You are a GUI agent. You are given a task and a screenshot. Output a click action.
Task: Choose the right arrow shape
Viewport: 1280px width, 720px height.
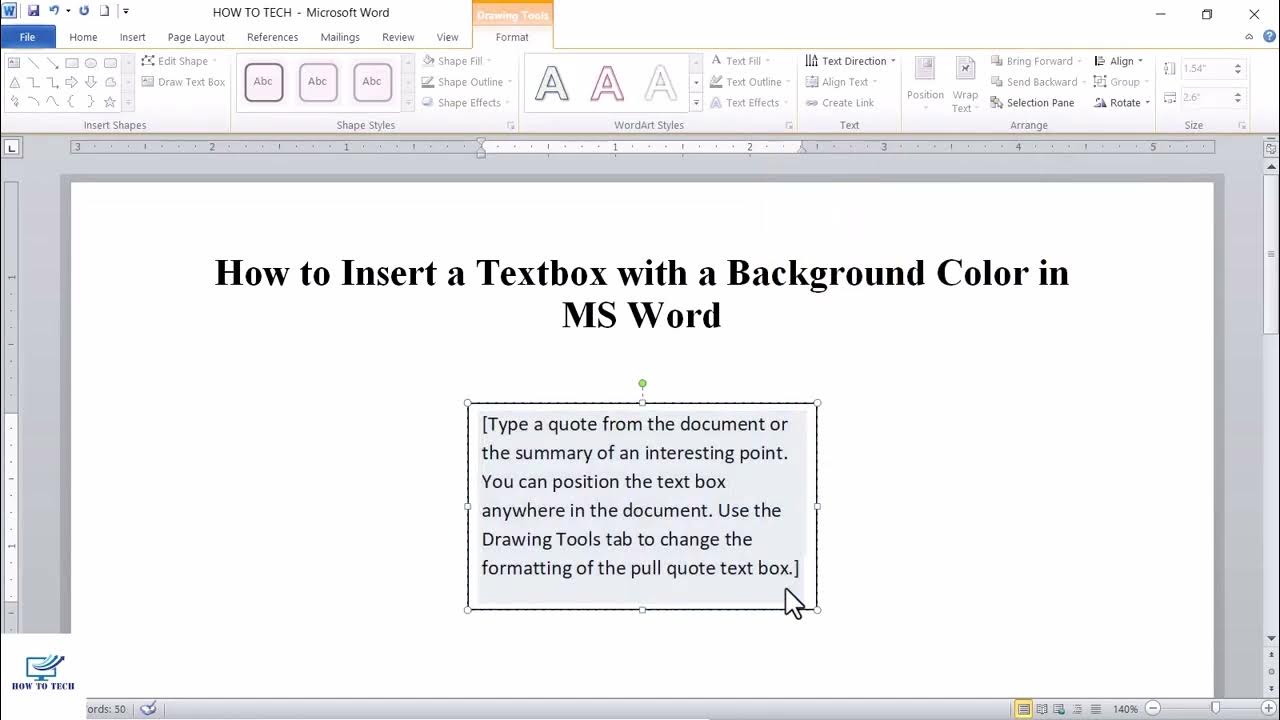[71, 82]
